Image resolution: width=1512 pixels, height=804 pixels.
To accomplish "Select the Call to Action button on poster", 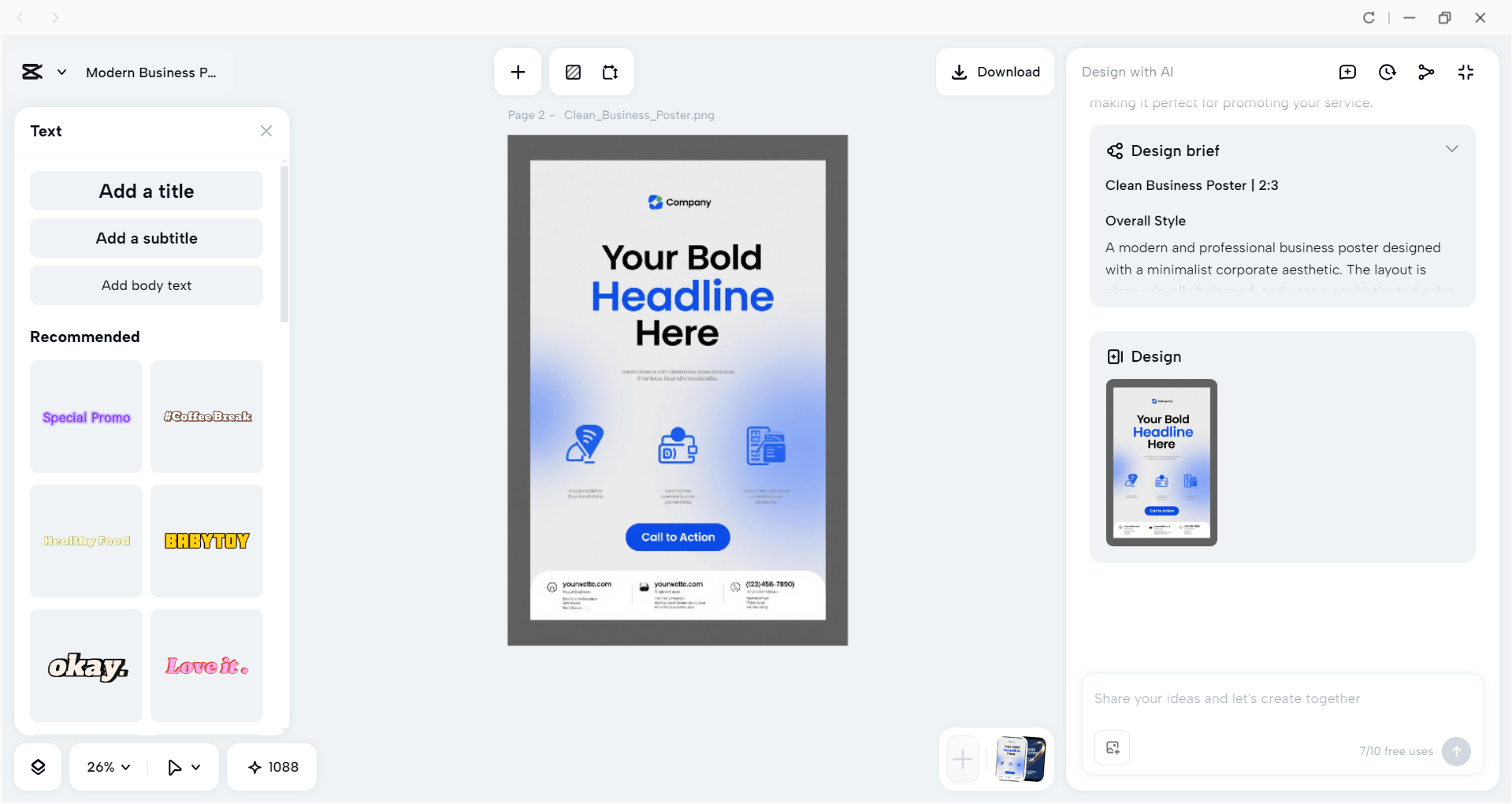I will coord(678,538).
